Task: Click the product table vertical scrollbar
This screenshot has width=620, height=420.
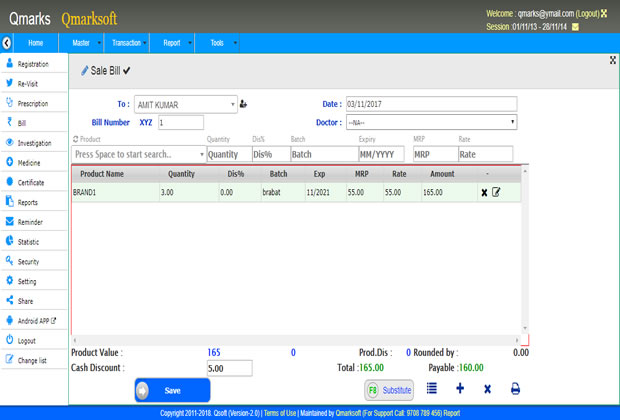Action: (x=525, y=250)
